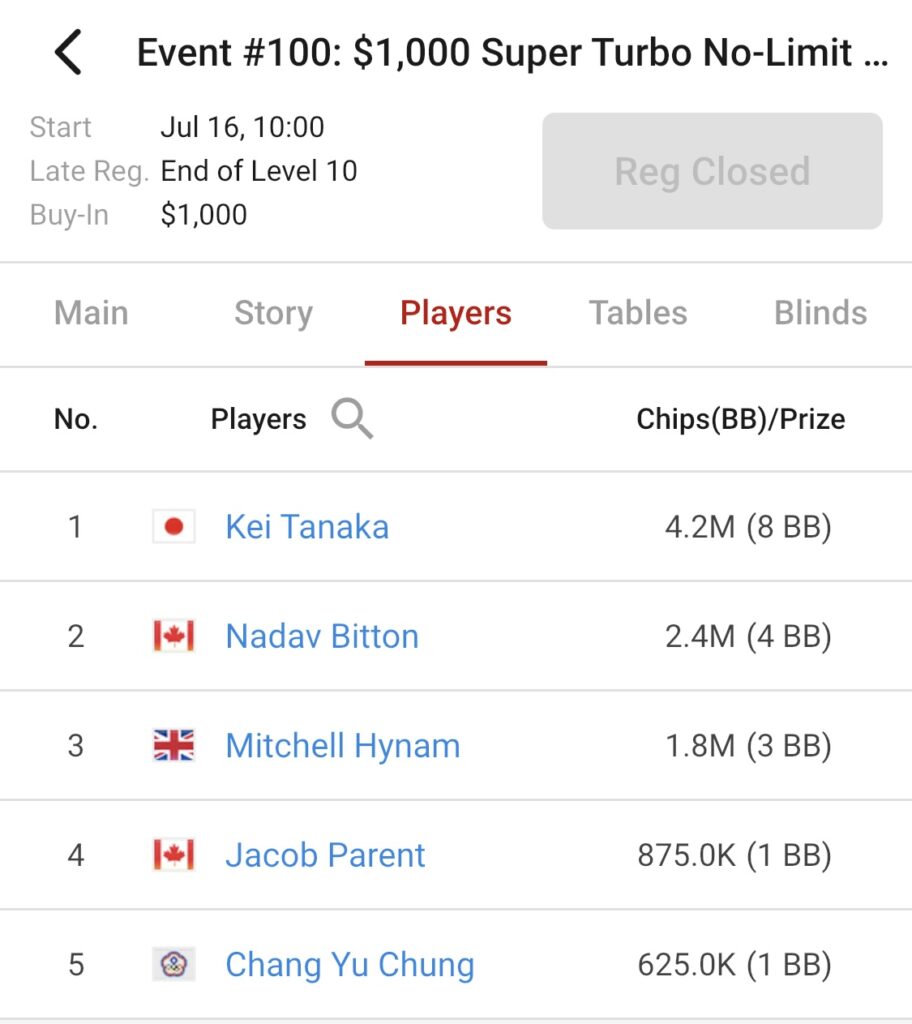Open Nadav Bitton's player profile
Image resolution: width=912 pixels, height=1024 pixels.
(322, 637)
